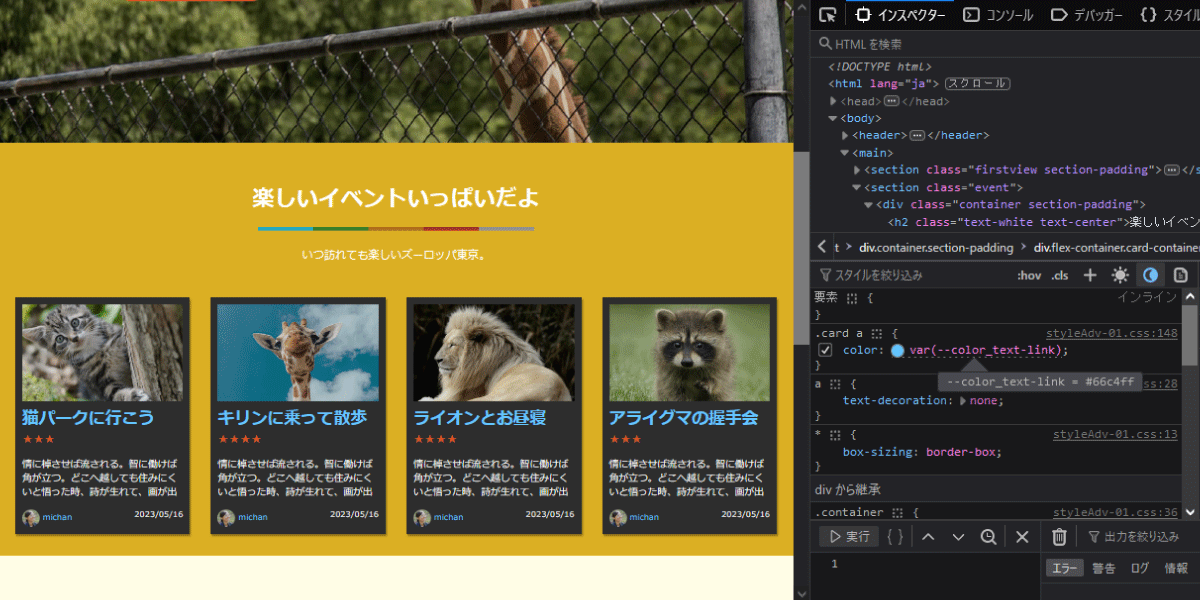
Task: Toggle light color scheme simulation sun icon
Action: click(1120, 275)
